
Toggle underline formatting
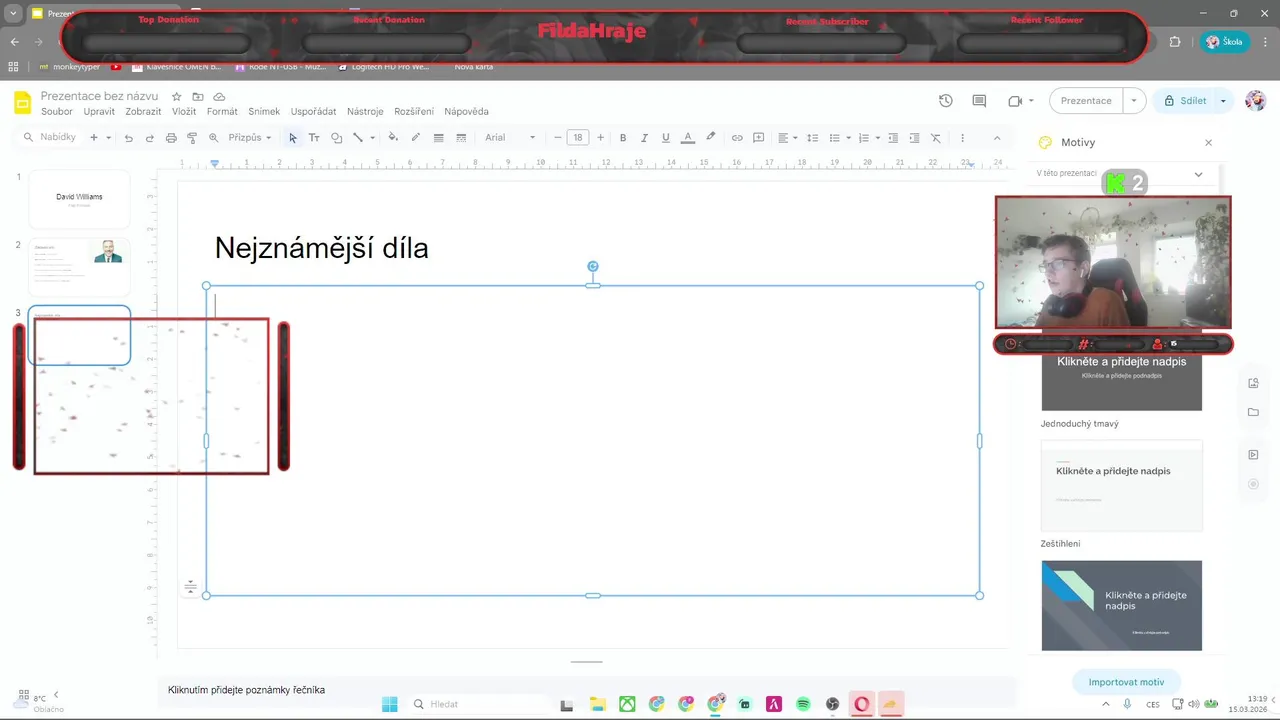point(665,138)
